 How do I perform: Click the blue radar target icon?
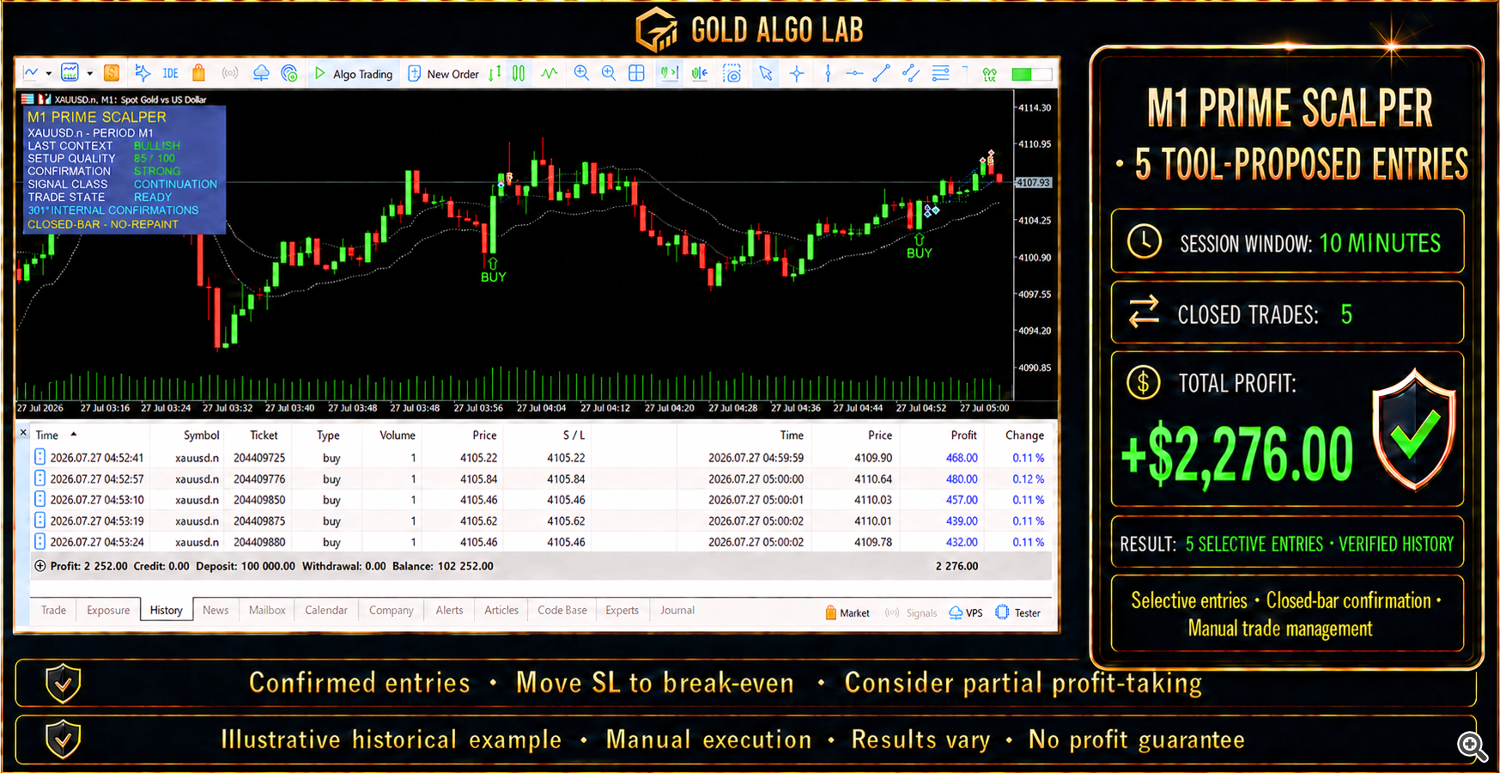289,73
